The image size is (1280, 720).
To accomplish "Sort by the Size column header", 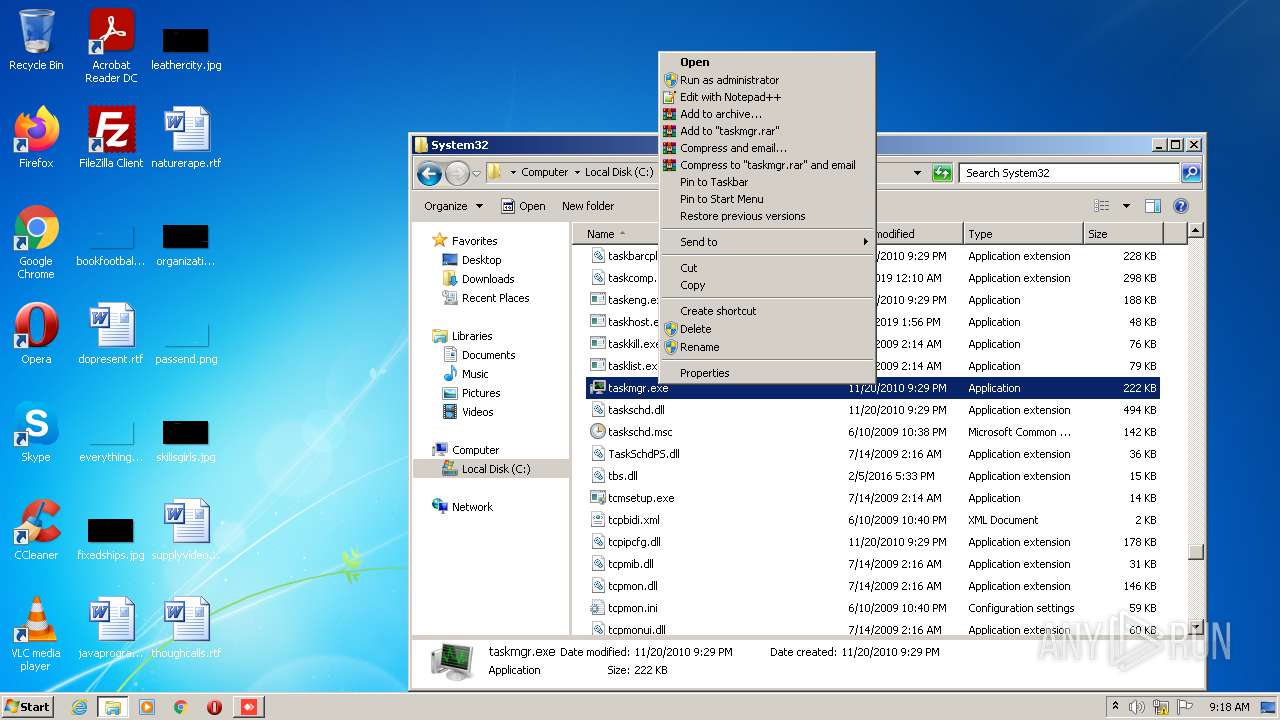I will coord(1124,234).
